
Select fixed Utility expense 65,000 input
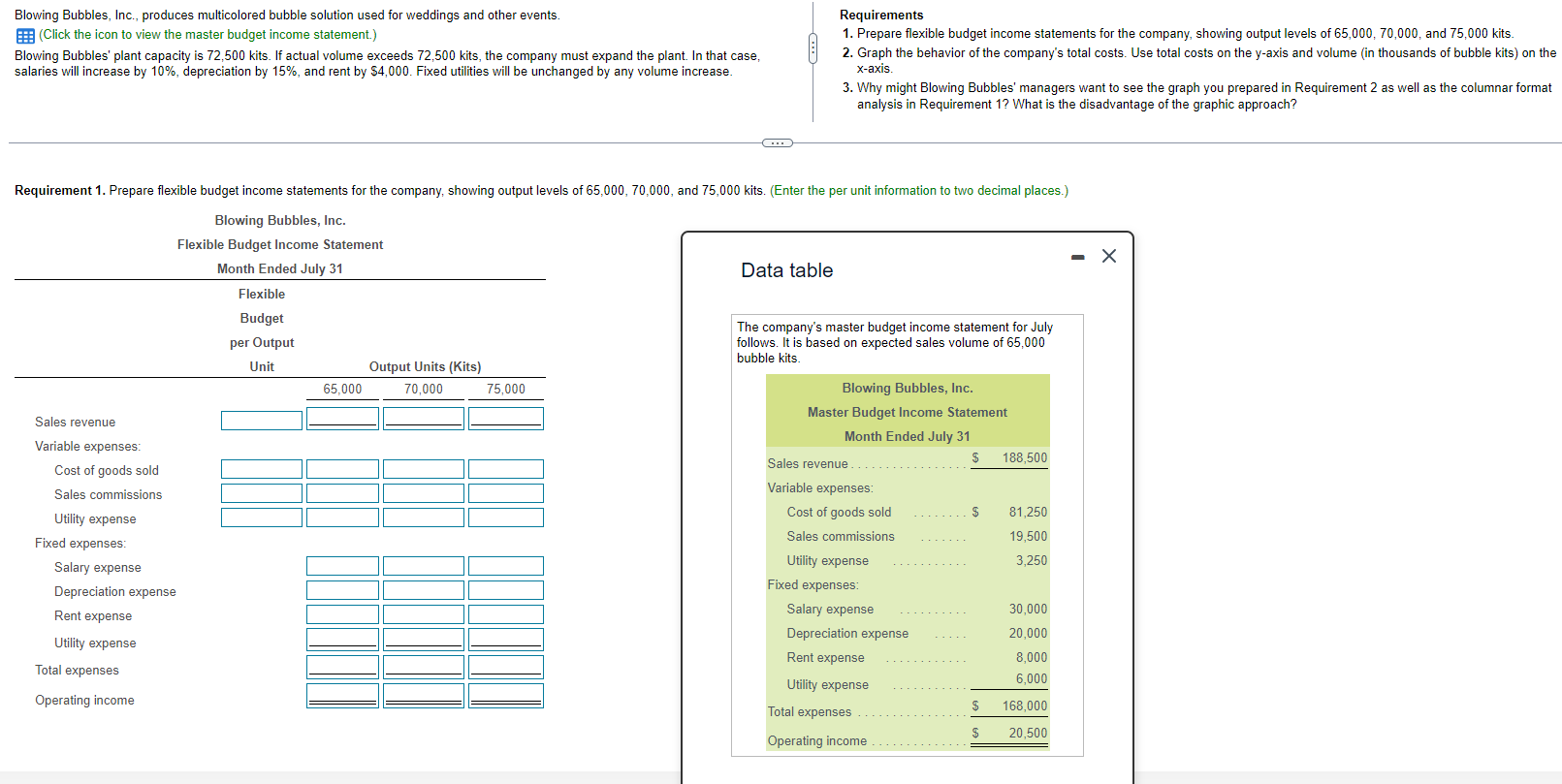click(x=342, y=640)
